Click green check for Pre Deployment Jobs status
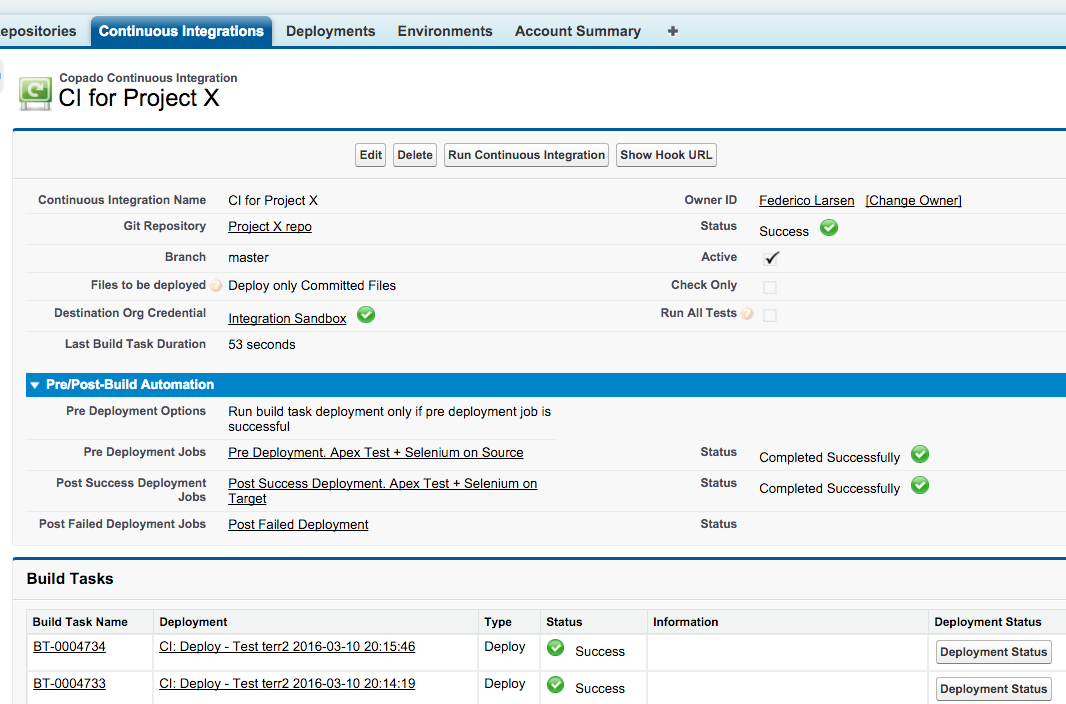Screen dimensions: 1066x704 (920, 454)
